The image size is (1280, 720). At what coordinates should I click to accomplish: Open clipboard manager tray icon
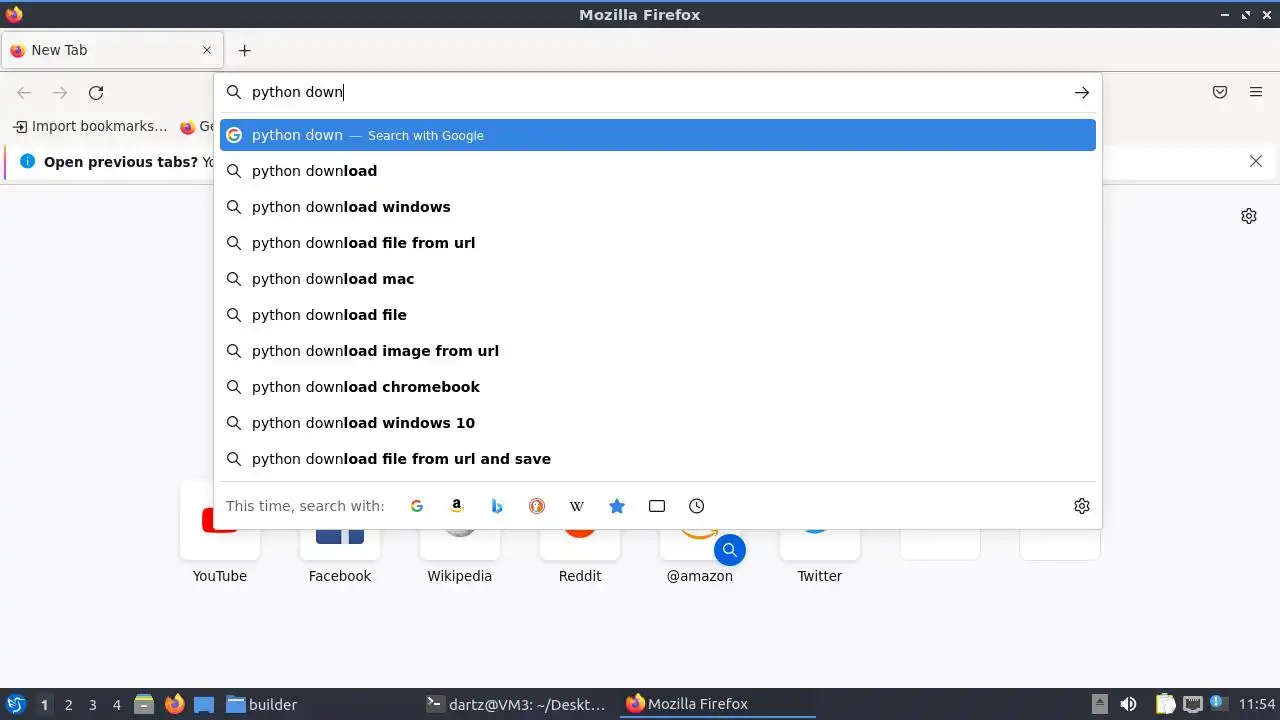(1165, 704)
